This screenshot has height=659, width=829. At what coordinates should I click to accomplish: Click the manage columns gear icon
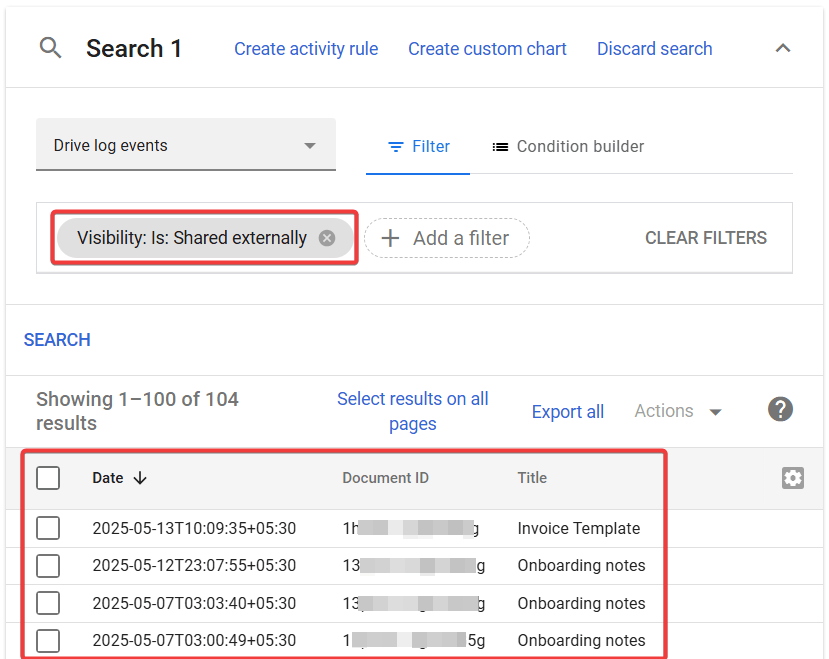tap(793, 478)
